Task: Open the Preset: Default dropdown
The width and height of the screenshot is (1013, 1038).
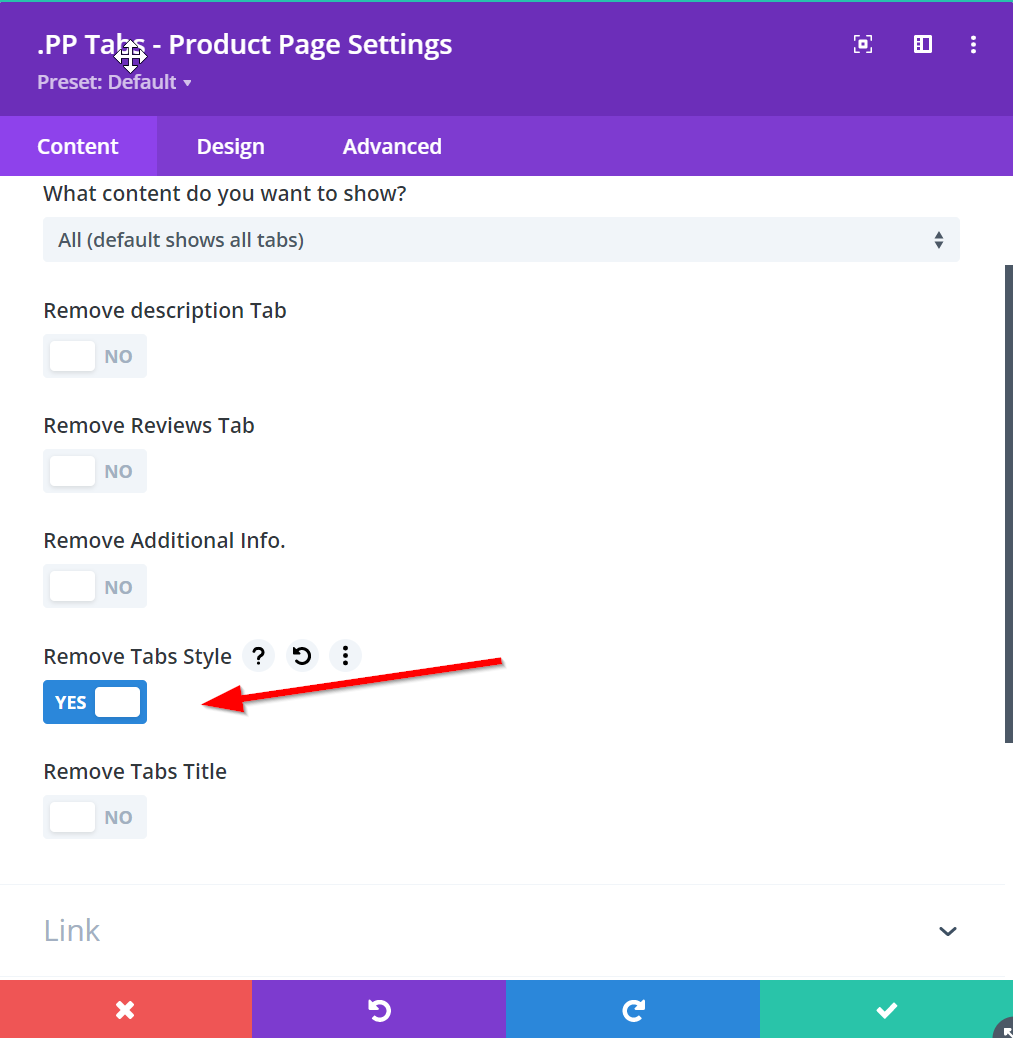Action: point(114,82)
